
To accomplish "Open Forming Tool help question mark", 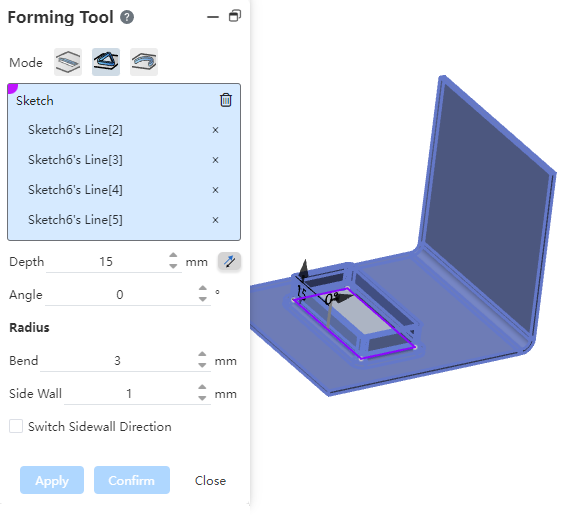I will pyautogui.click(x=127, y=17).
